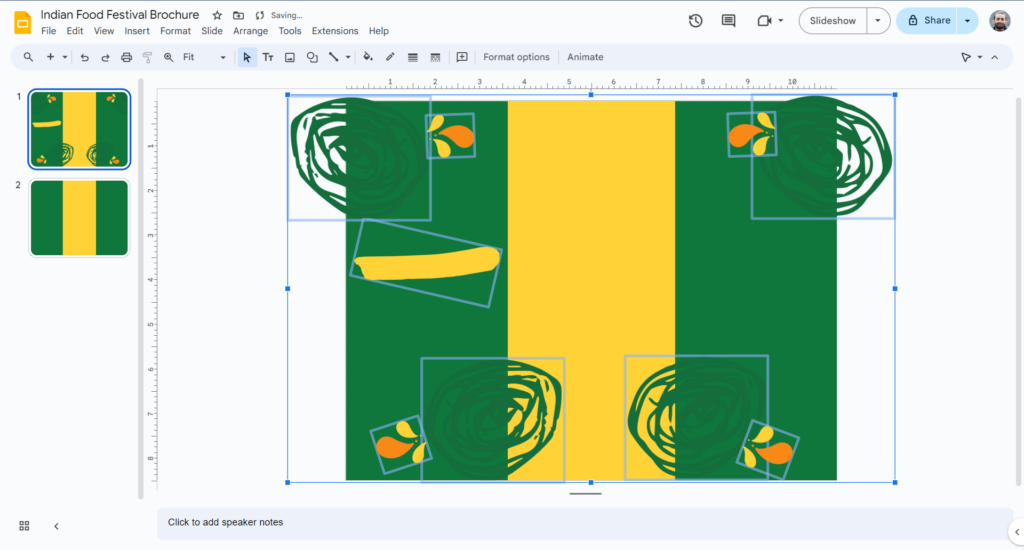Select the Text box tool
The width and height of the screenshot is (1024, 550).
[268, 57]
